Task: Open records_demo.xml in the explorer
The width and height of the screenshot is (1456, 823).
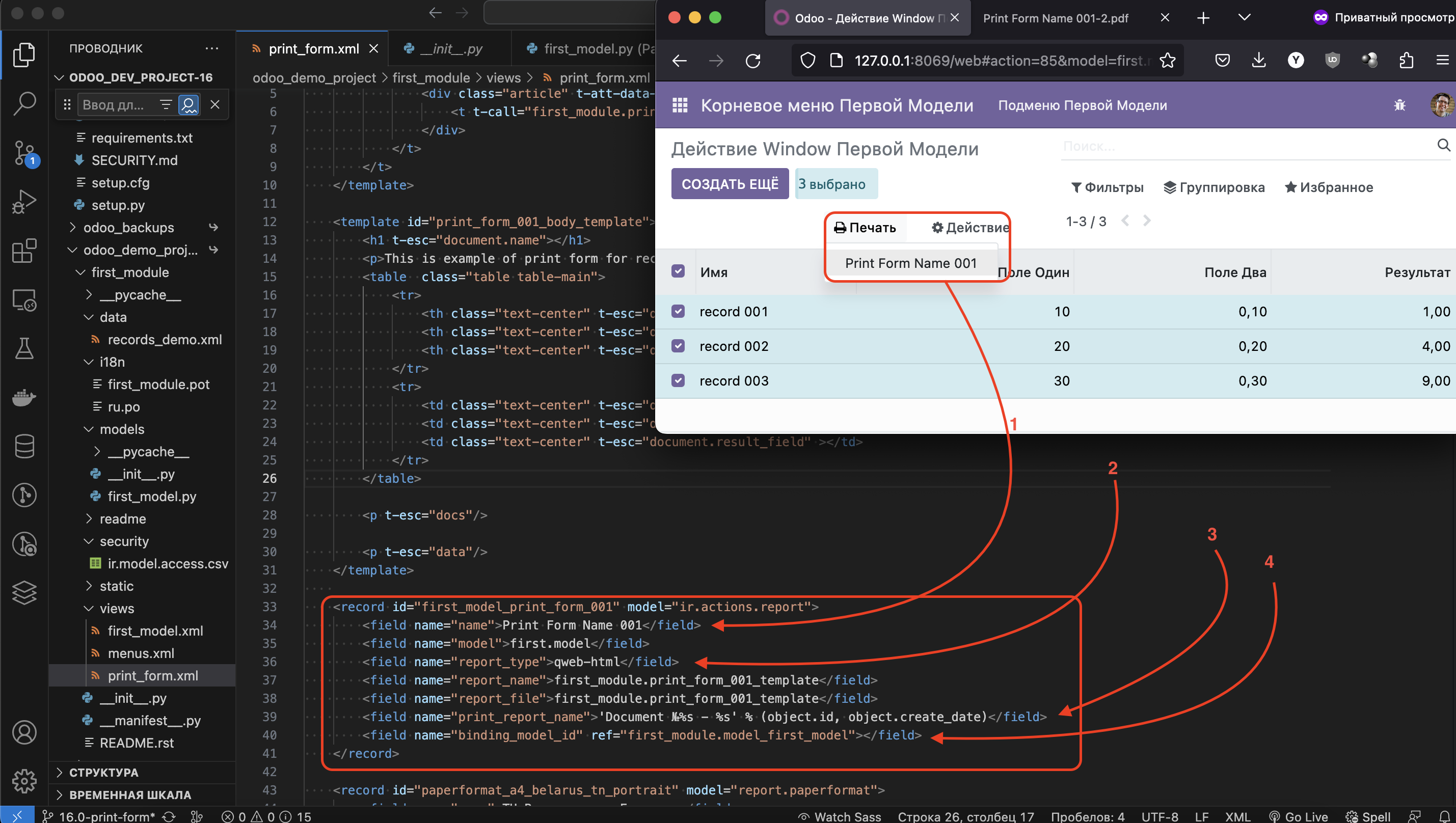Action: click(164, 340)
